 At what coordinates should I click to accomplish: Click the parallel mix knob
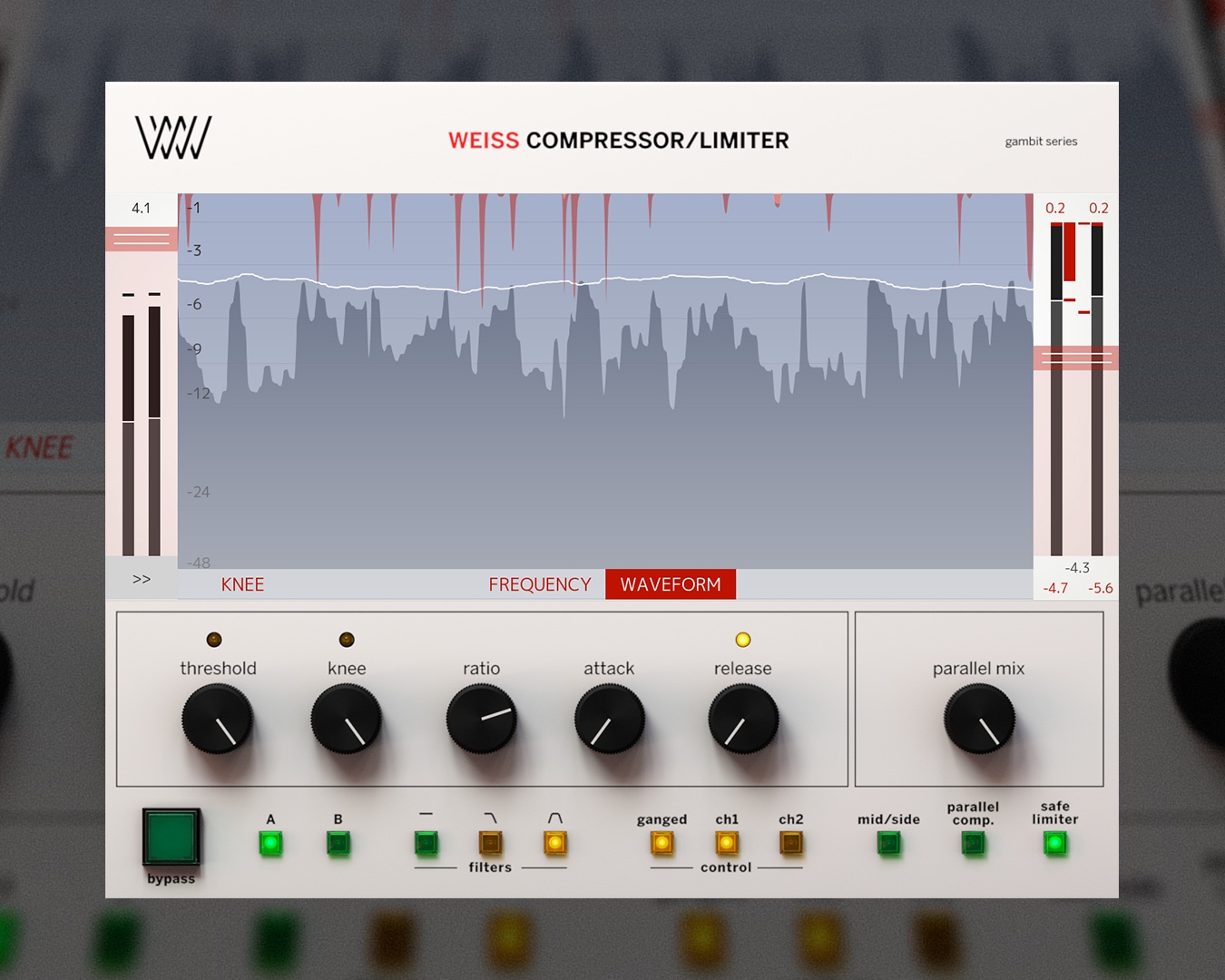point(978,720)
